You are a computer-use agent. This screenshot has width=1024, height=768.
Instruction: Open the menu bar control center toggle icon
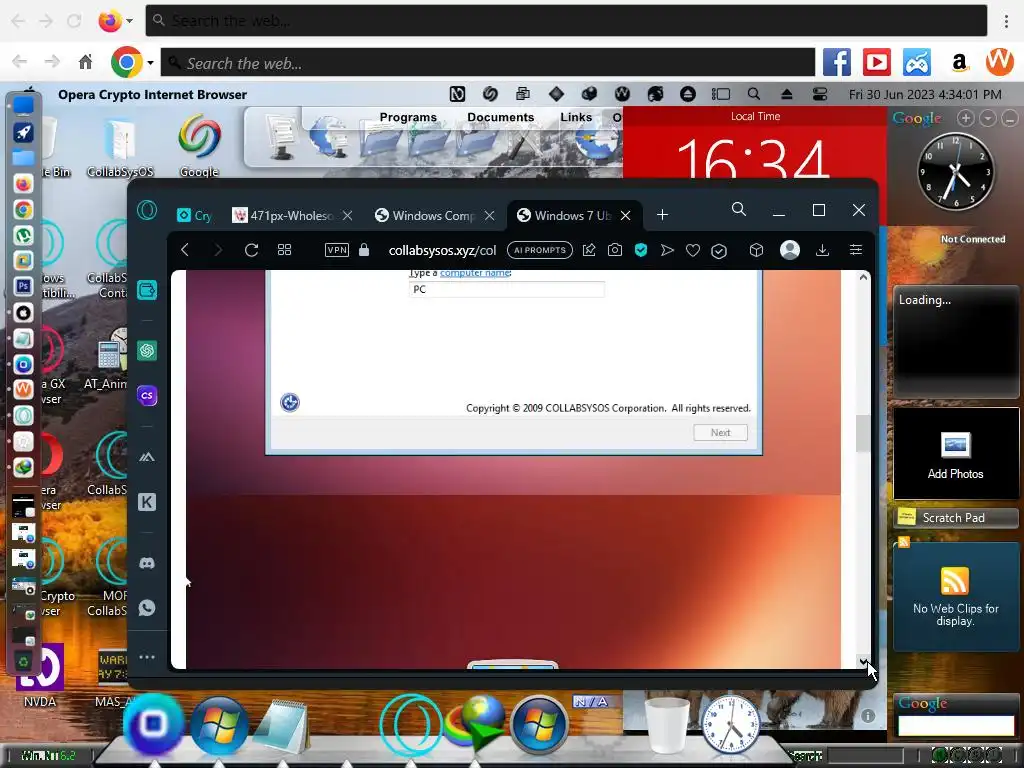point(820,94)
